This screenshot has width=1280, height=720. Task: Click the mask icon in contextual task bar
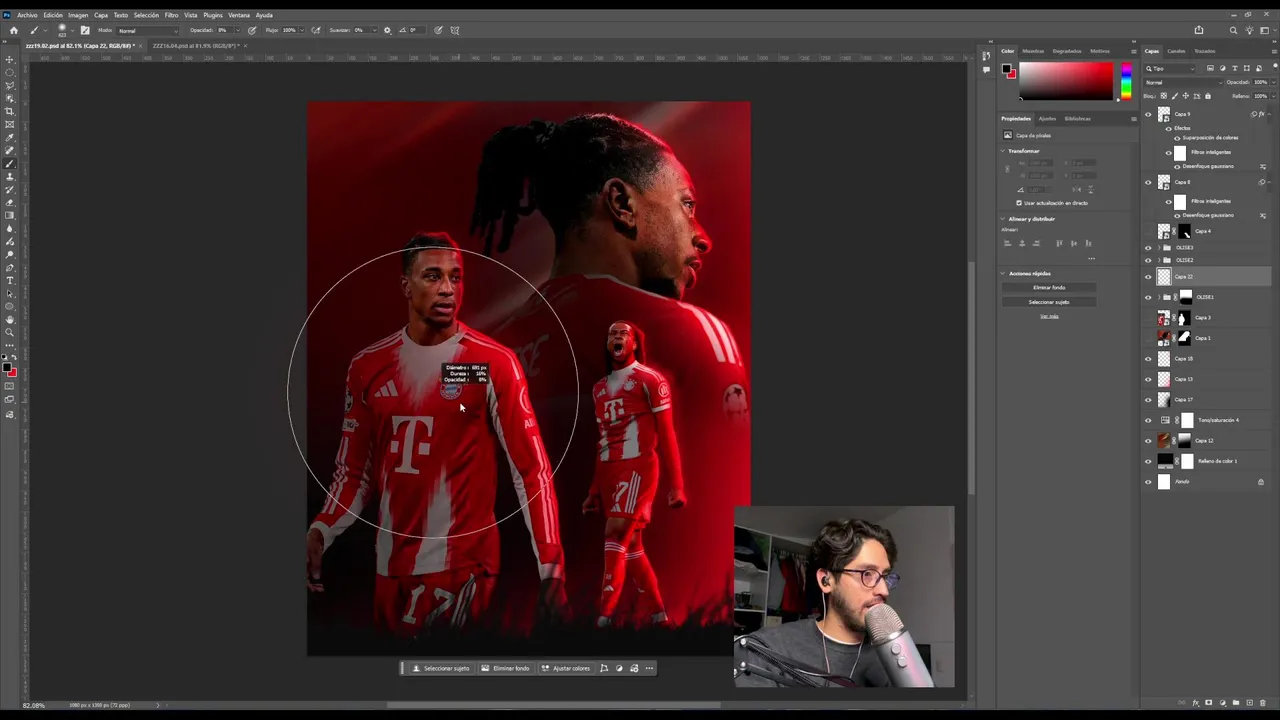pyautogui.click(x=619, y=668)
